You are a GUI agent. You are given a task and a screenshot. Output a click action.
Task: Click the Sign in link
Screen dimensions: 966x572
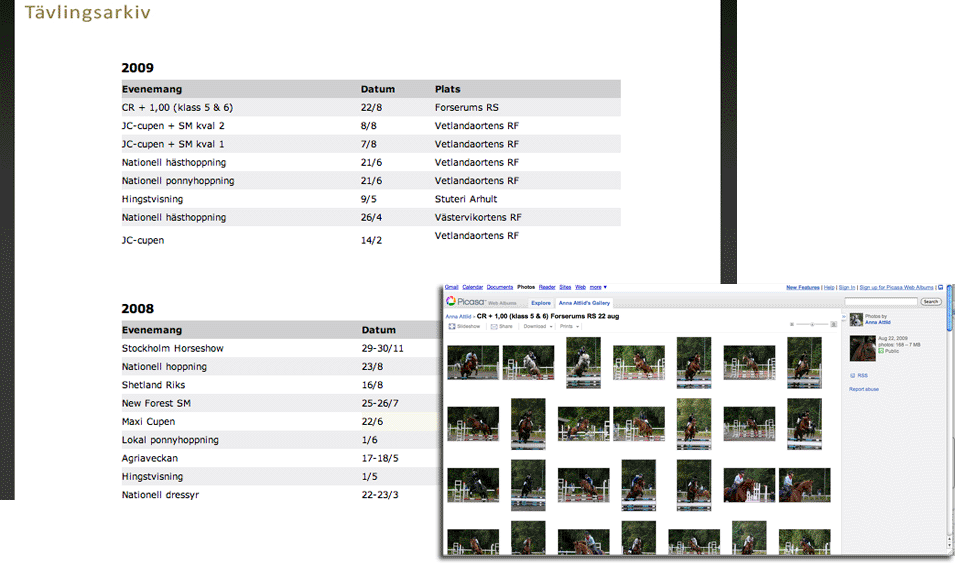click(x=846, y=287)
